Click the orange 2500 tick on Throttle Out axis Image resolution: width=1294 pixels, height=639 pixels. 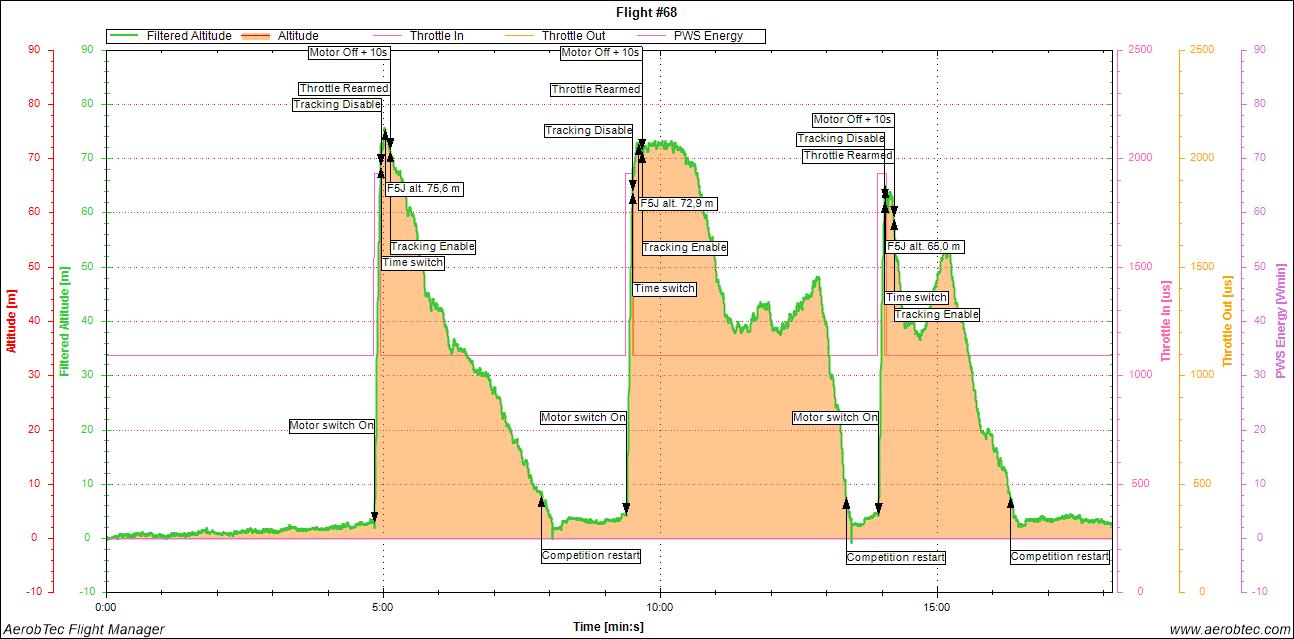pos(1202,49)
